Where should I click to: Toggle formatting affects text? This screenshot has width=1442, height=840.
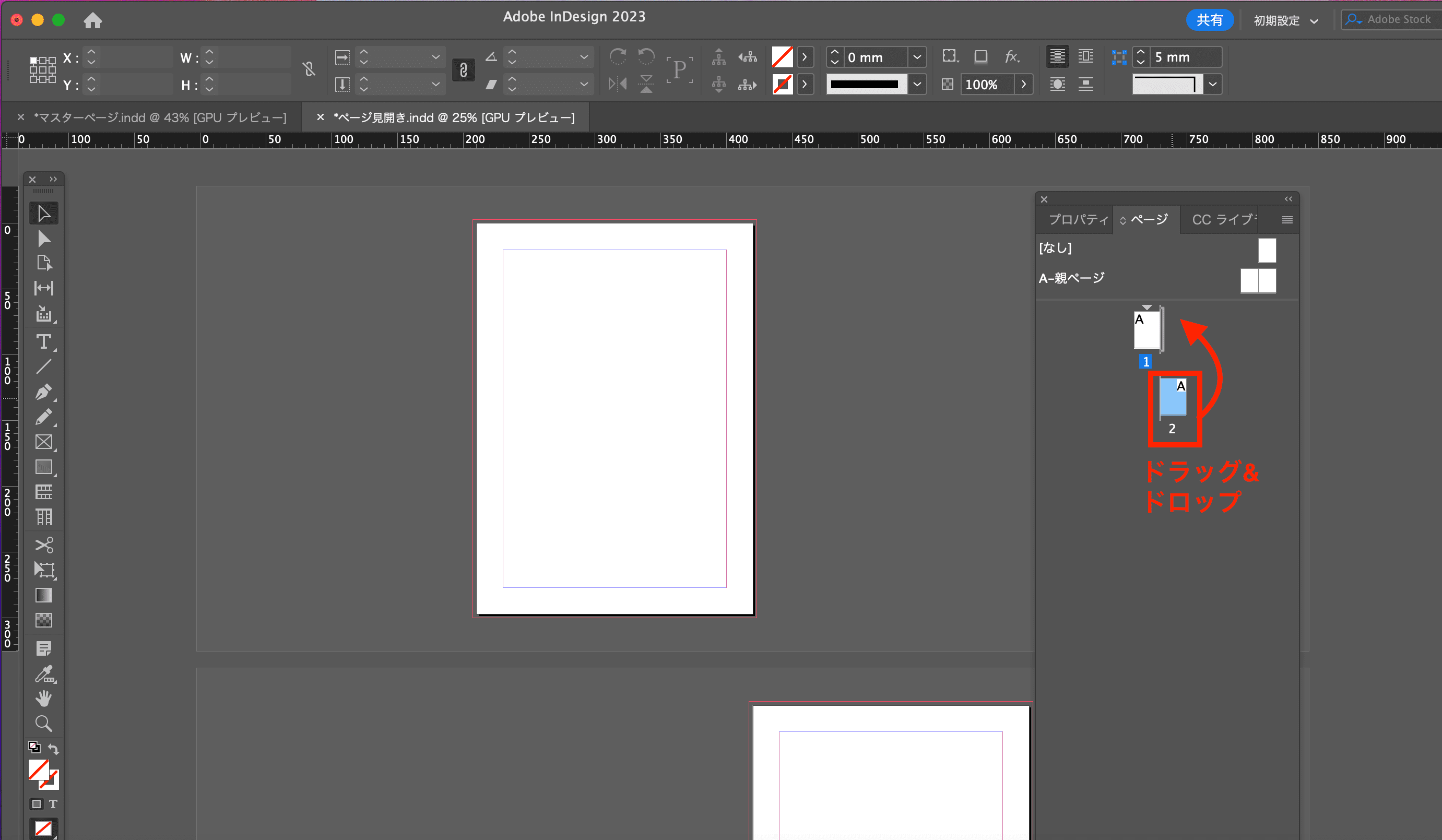click(53, 804)
